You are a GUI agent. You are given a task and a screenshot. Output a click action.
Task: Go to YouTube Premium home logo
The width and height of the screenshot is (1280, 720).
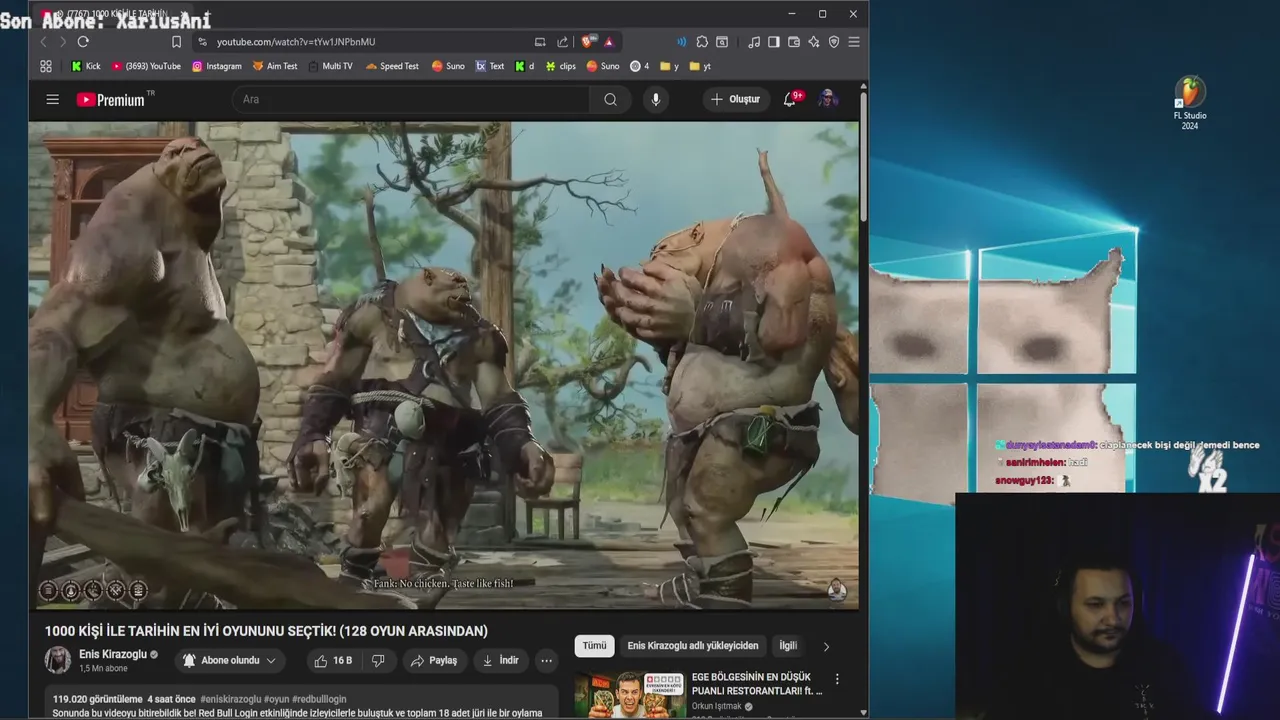[112, 99]
